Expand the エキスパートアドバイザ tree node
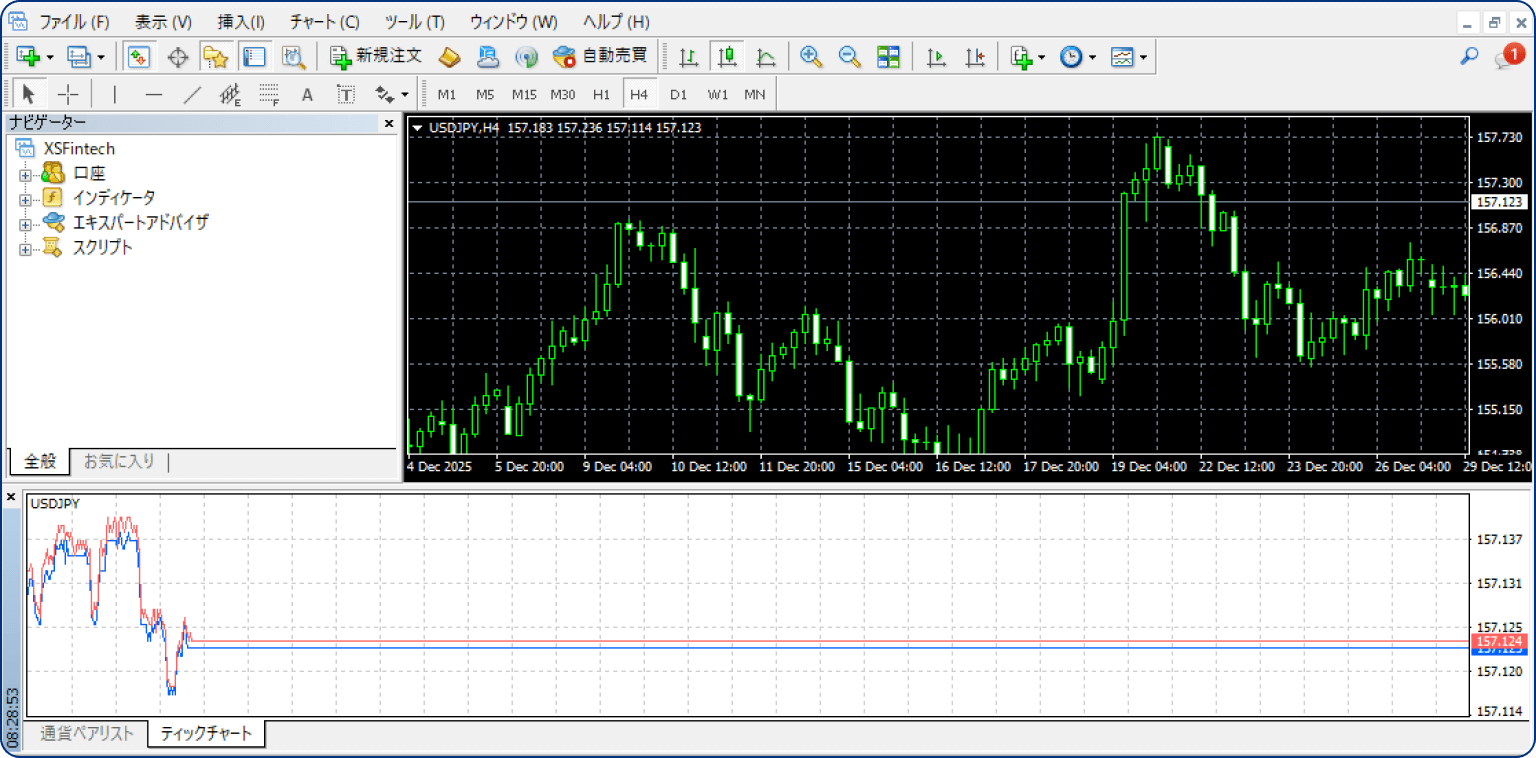 [x=25, y=223]
